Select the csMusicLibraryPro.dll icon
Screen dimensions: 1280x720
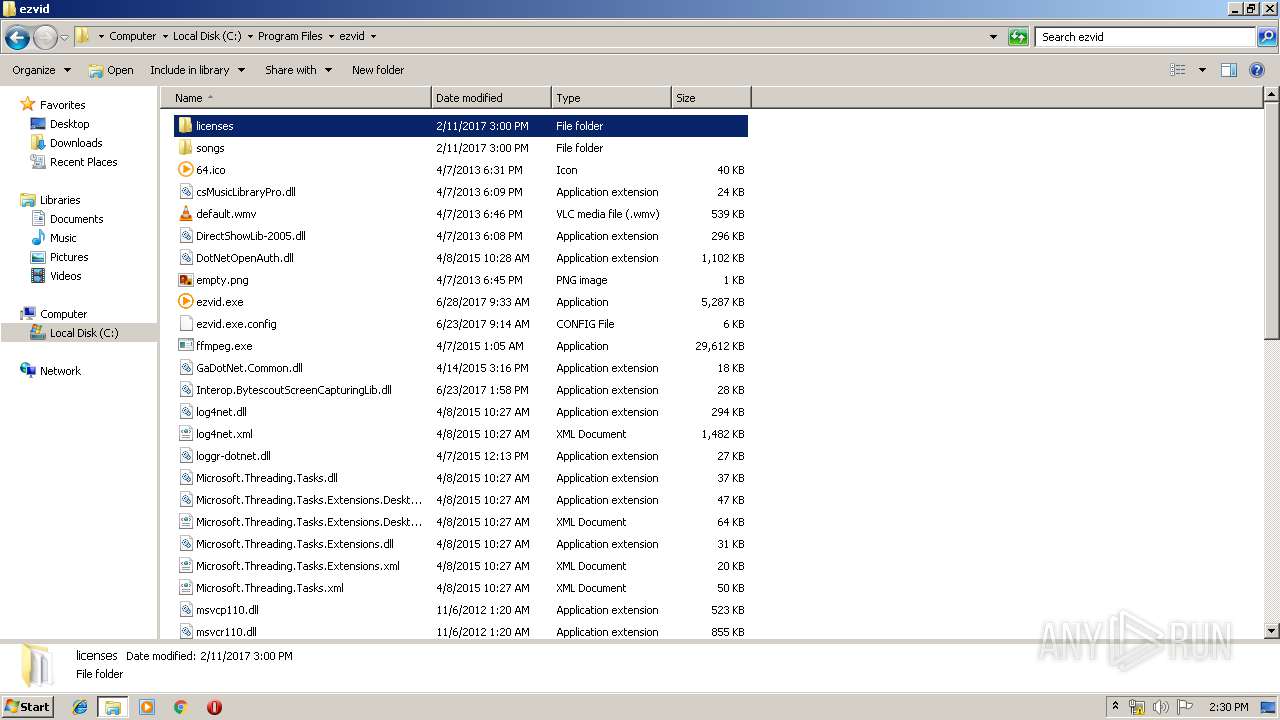(185, 192)
